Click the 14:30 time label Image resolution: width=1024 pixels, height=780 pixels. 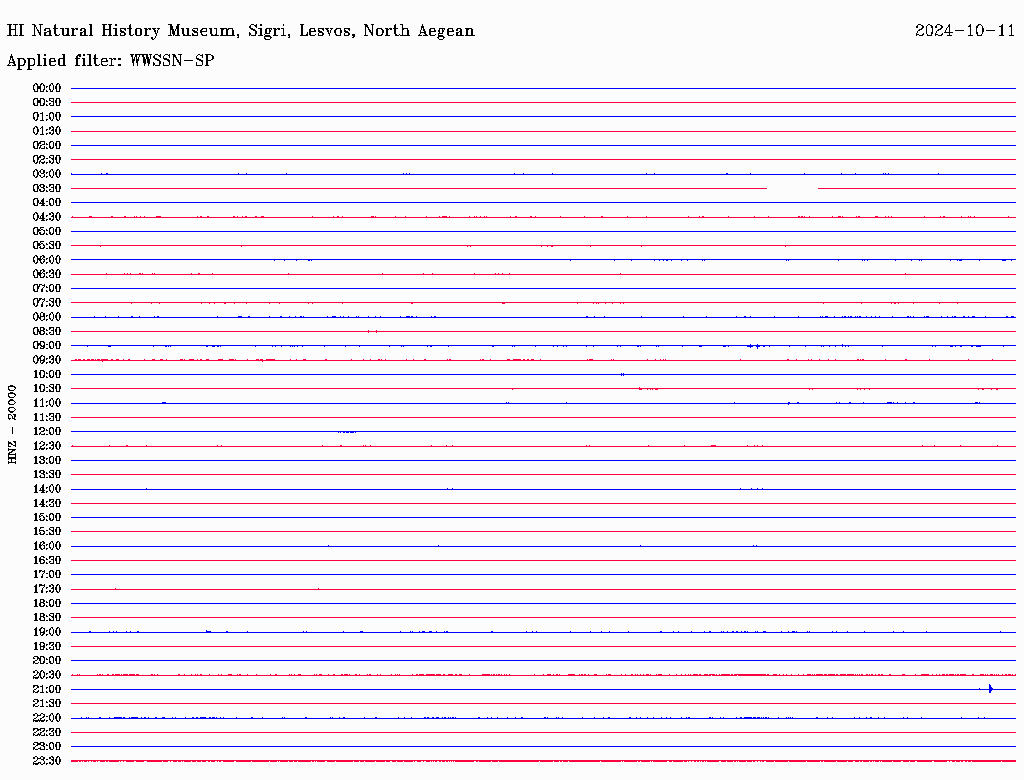click(47, 503)
